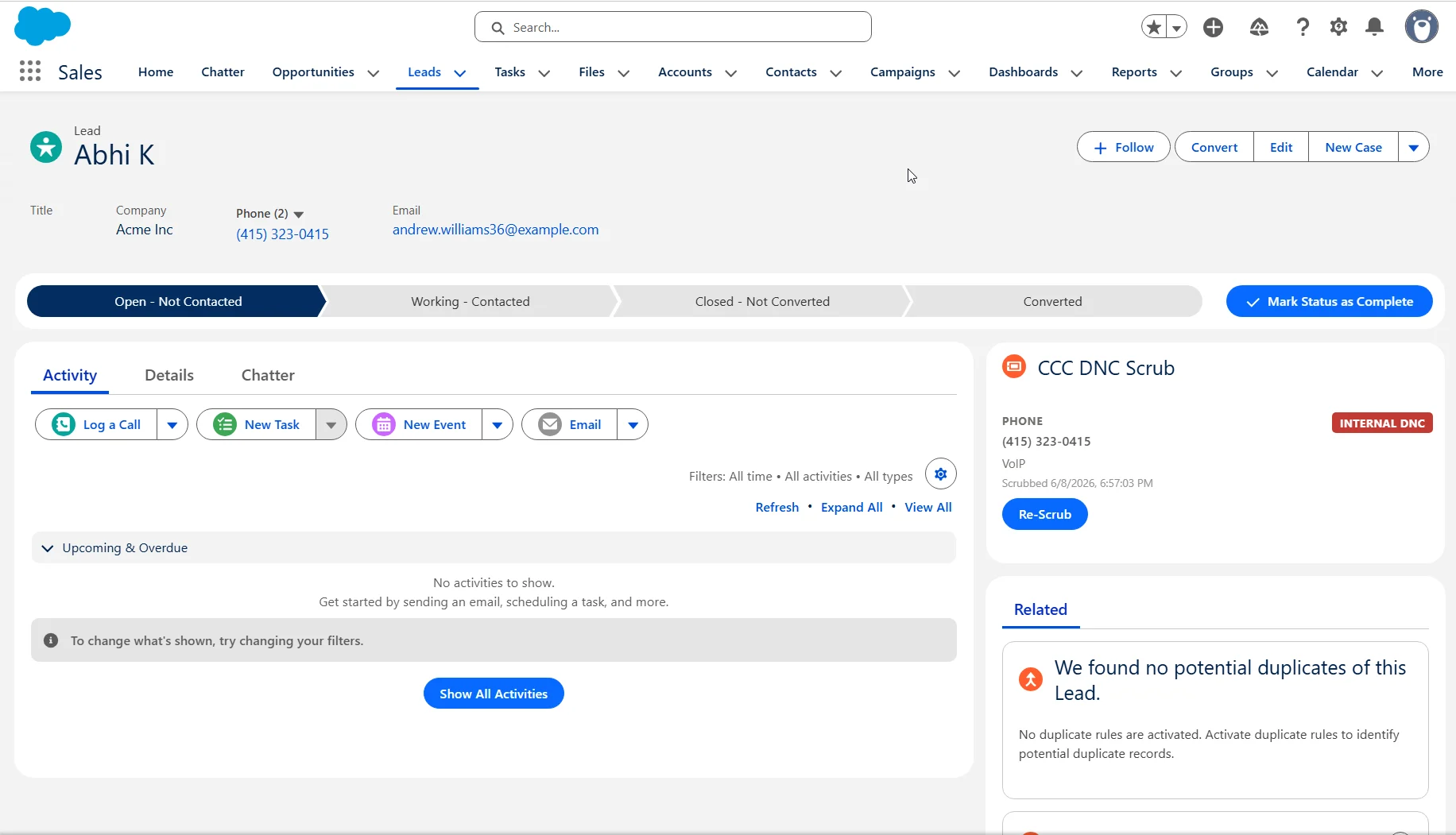Open the Setup gear icon
This screenshot has width=1456, height=835.
click(1338, 27)
